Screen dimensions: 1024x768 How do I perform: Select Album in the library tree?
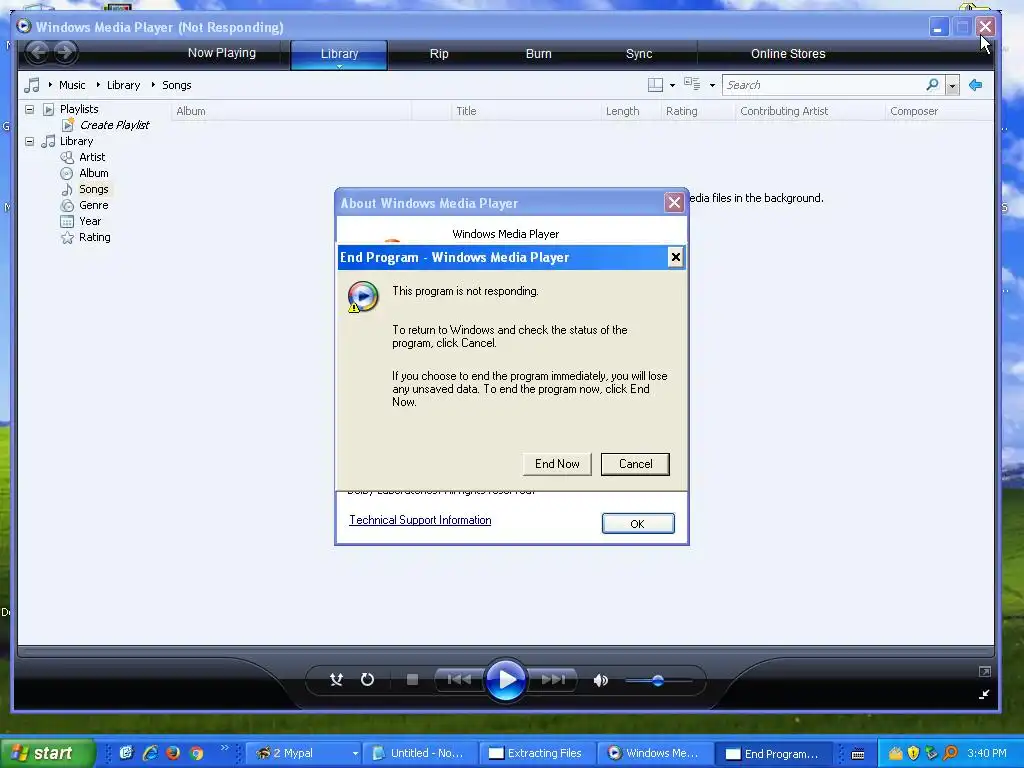[93, 173]
